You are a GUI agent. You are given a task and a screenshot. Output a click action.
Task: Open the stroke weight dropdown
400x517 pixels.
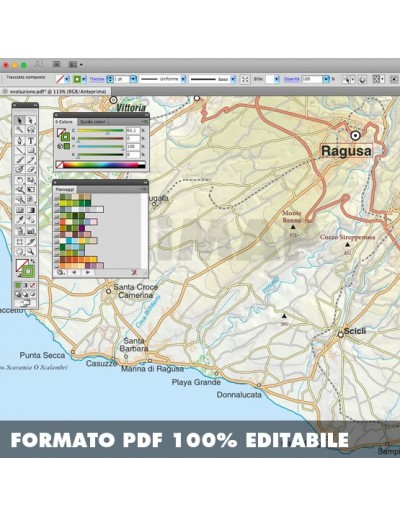tap(133, 79)
